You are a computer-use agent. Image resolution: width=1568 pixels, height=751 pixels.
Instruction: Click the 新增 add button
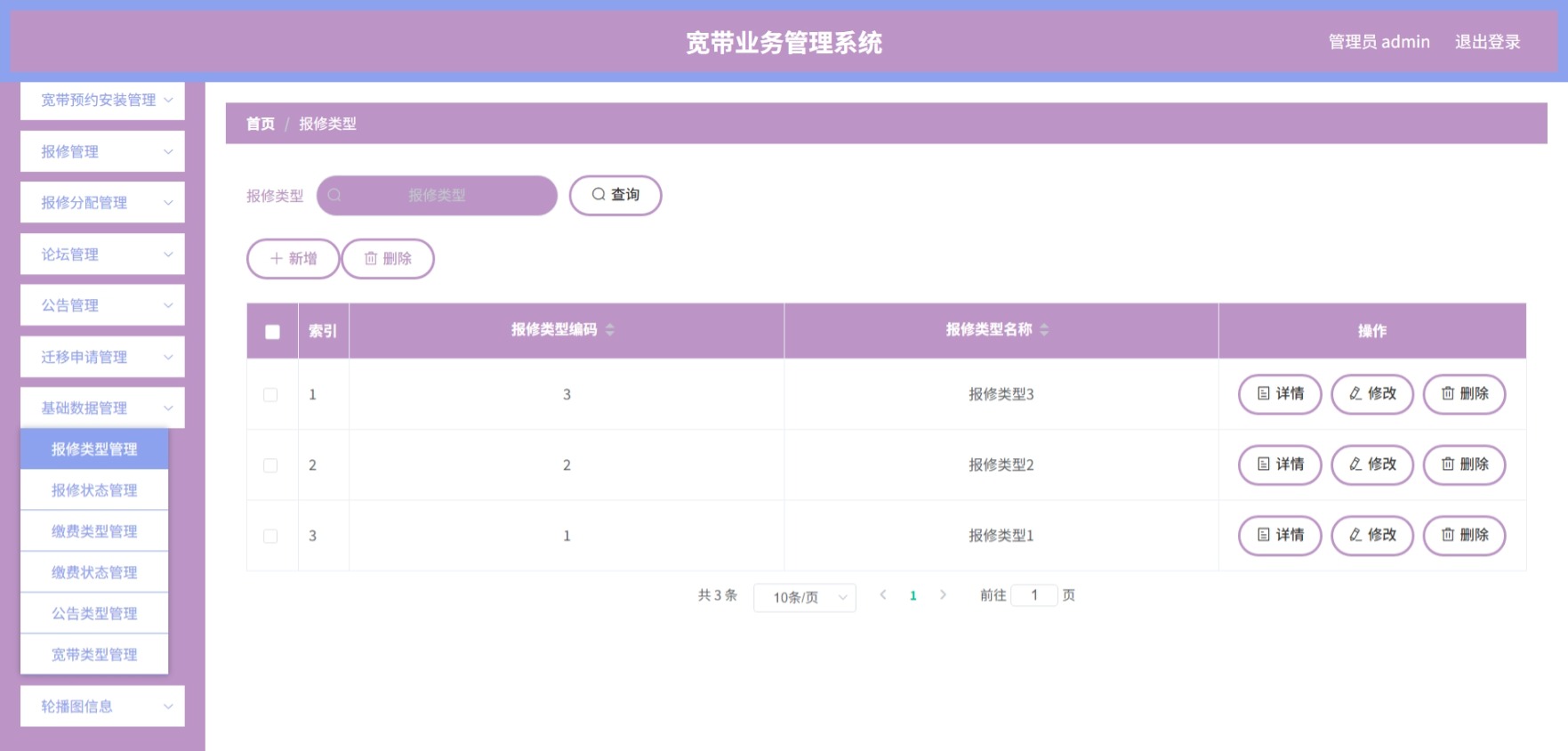tap(293, 259)
